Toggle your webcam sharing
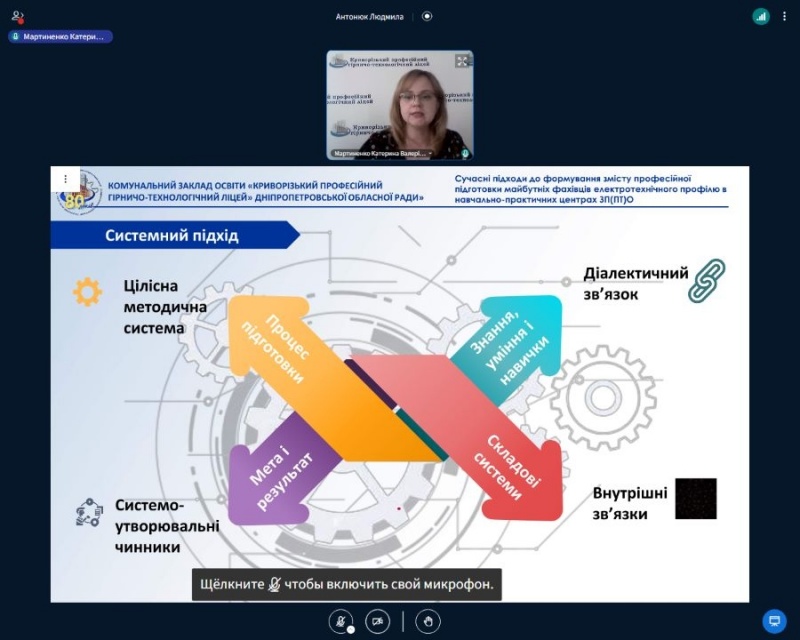 377,621
